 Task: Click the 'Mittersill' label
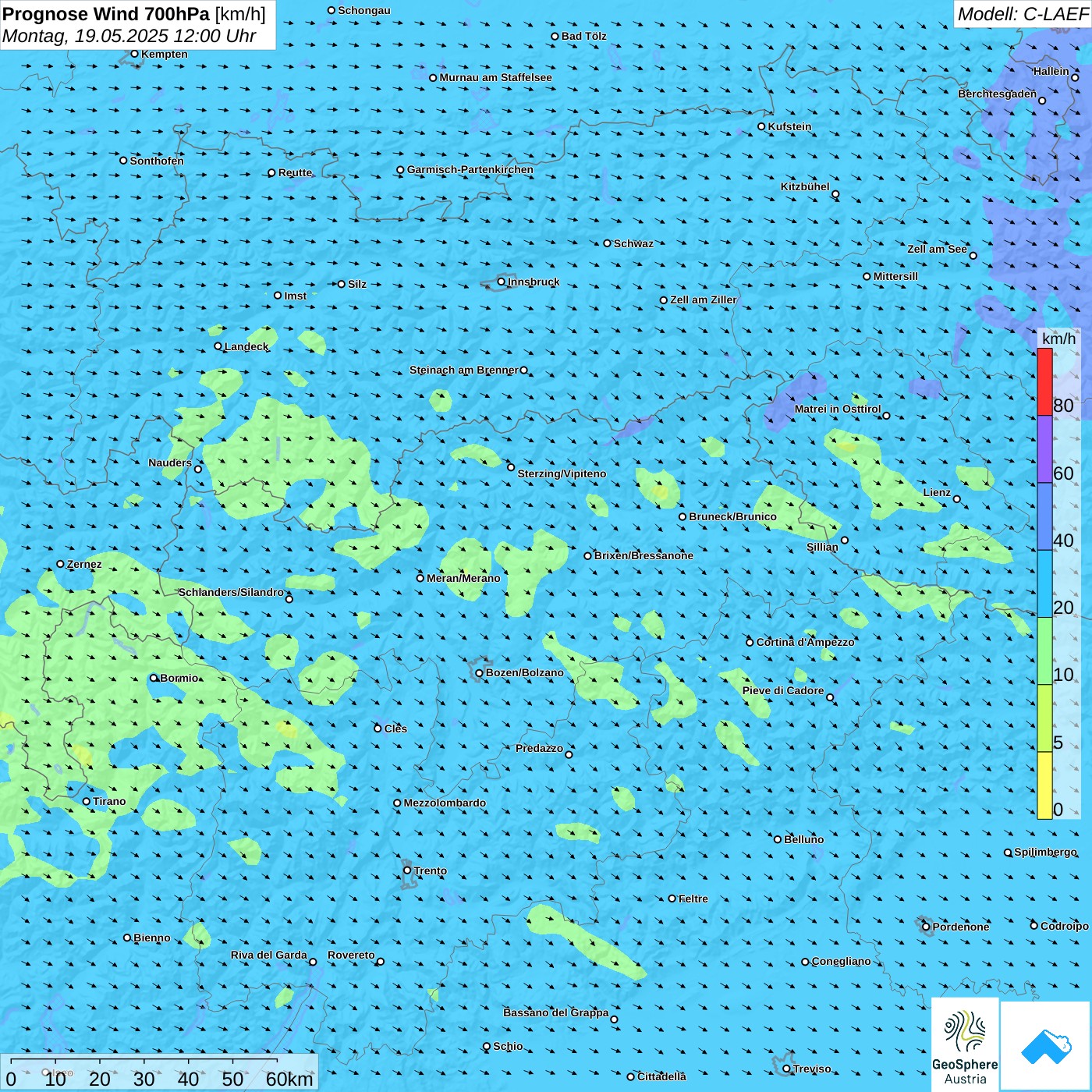point(895,276)
